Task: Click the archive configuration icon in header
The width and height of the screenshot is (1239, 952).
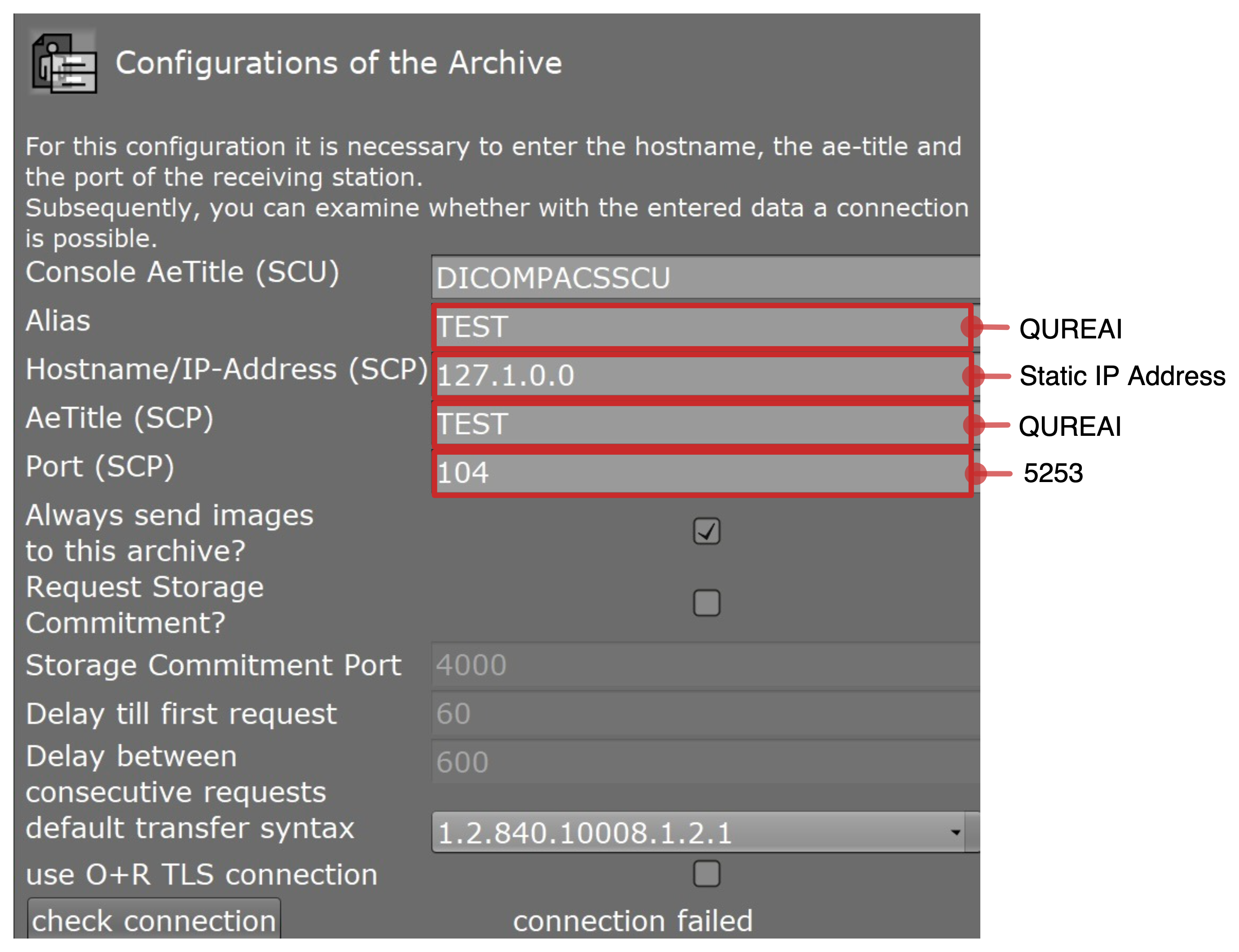Action: point(63,63)
